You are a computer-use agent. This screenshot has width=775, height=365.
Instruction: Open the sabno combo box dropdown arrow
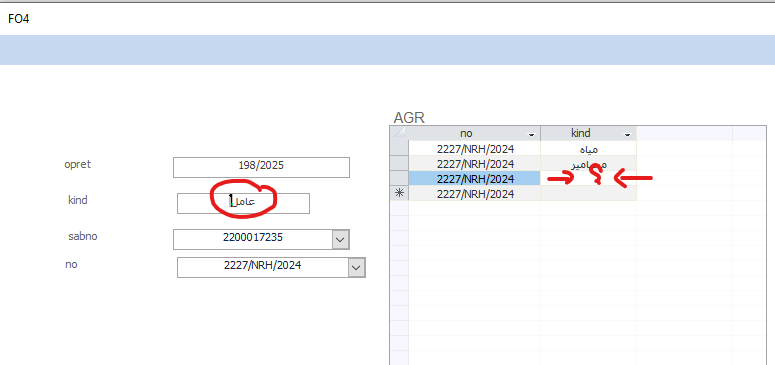(340, 239)
